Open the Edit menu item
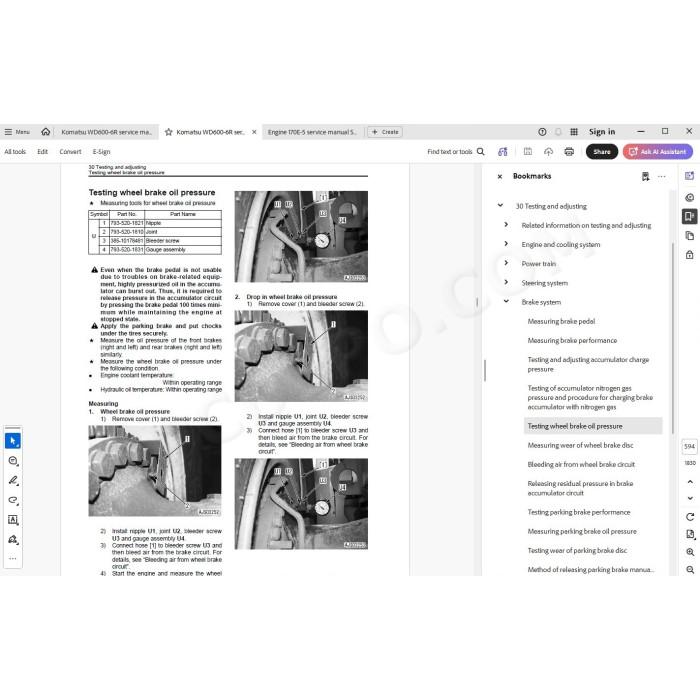700x700 pixels. tap(42, 152)
